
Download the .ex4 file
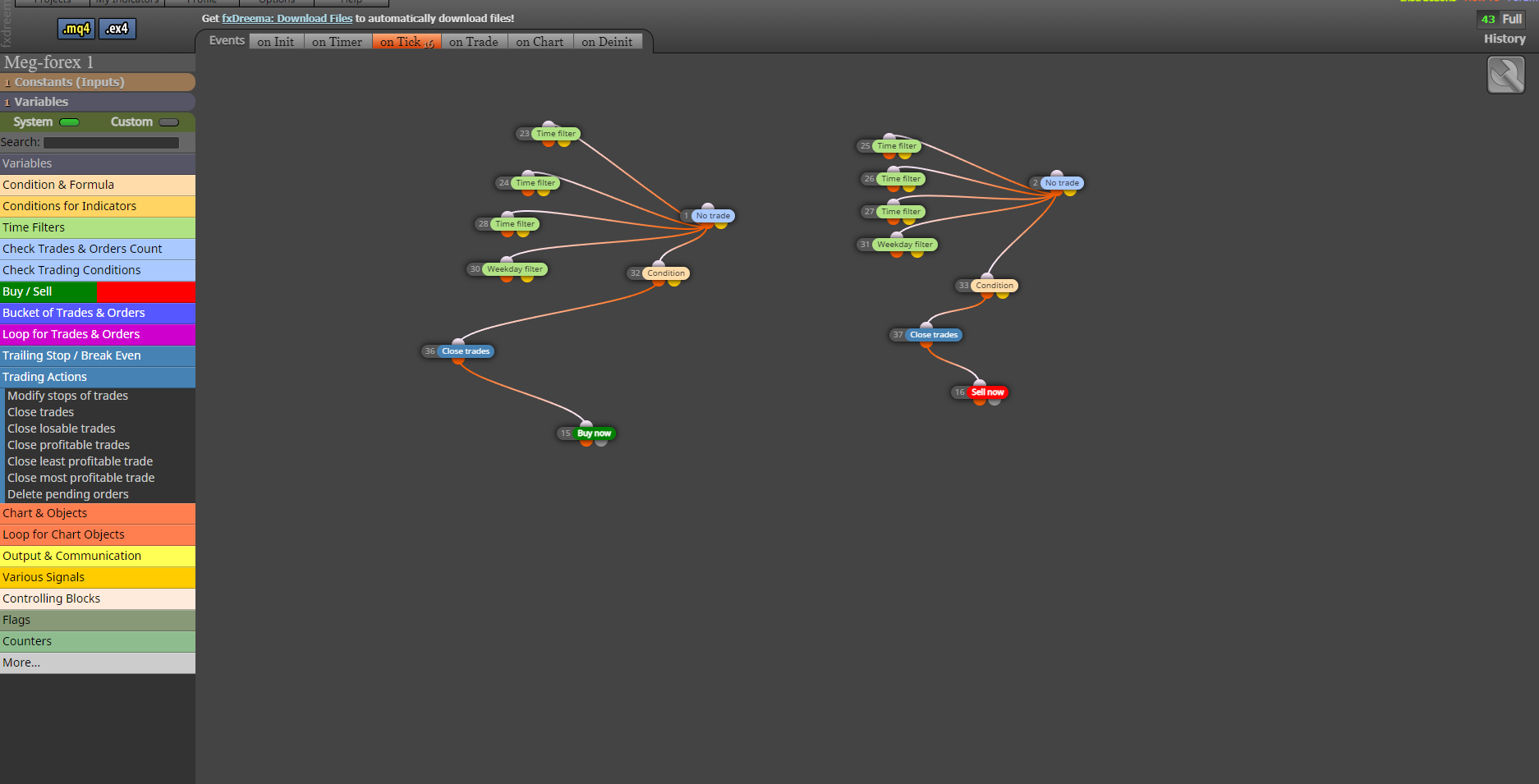(117, 29)
